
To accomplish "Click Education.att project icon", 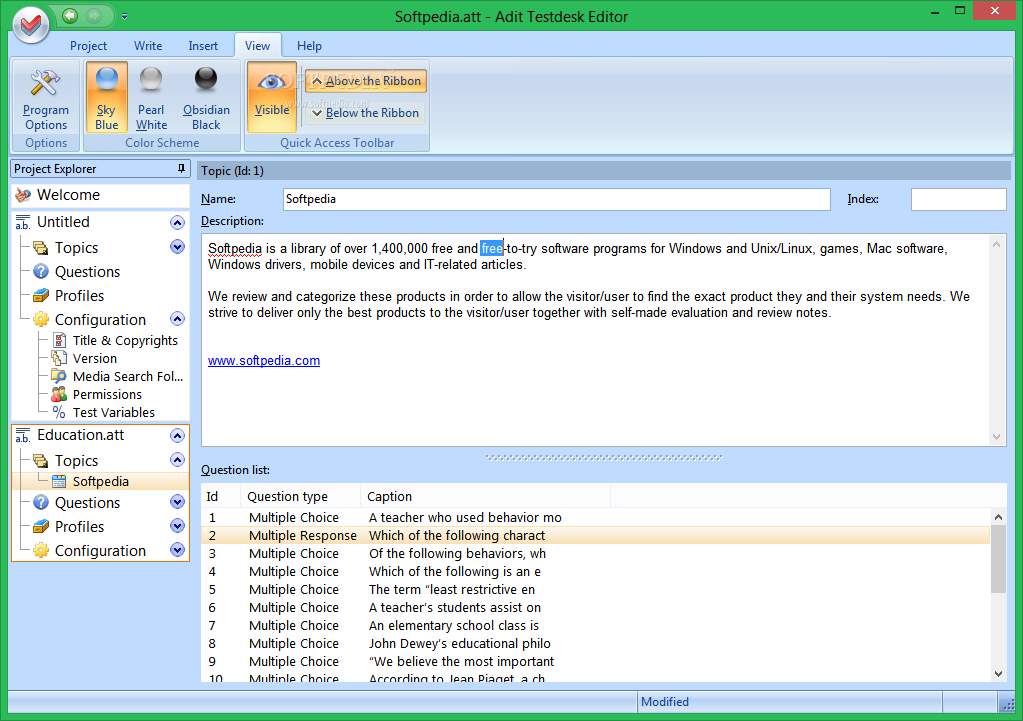I will (23, 435).
